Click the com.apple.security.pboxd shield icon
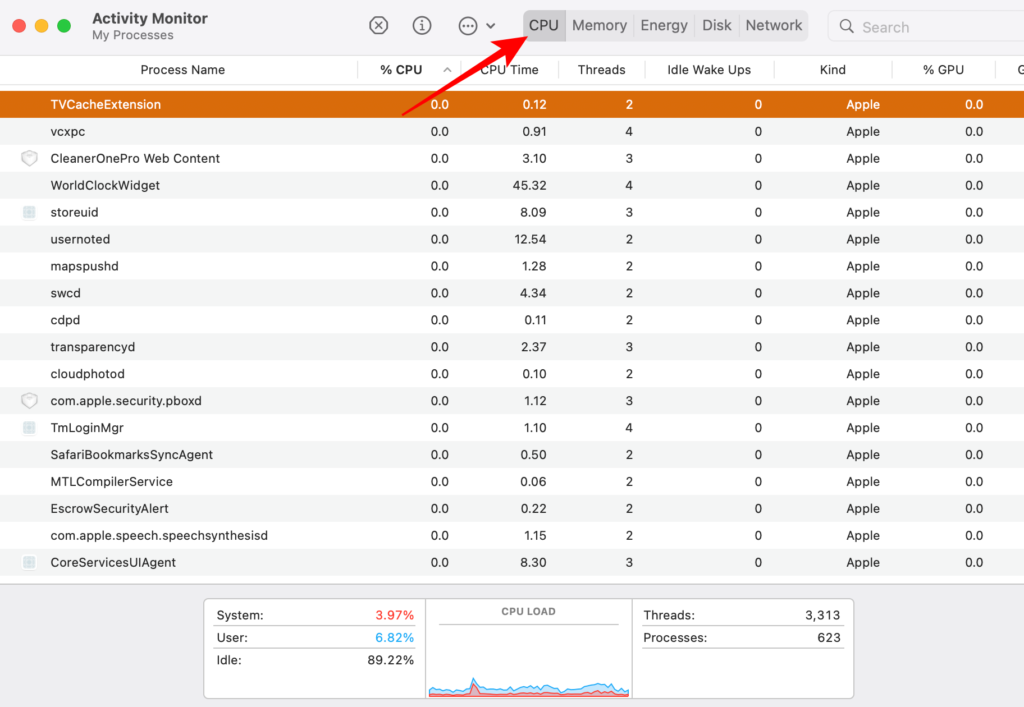 tap(29, 401)
